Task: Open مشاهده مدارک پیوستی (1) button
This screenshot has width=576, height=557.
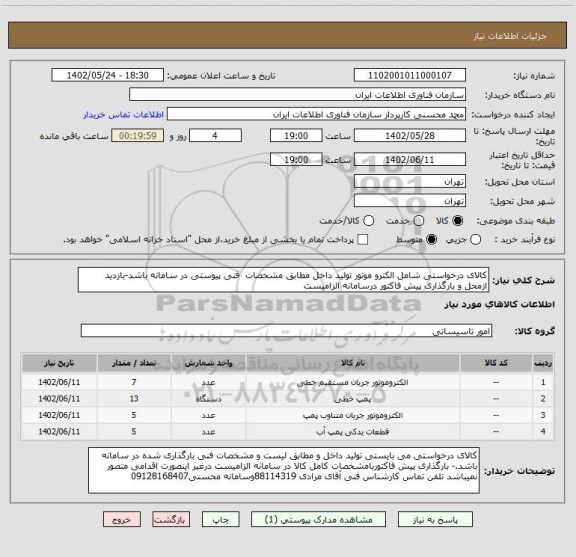Action: point(318,520)
